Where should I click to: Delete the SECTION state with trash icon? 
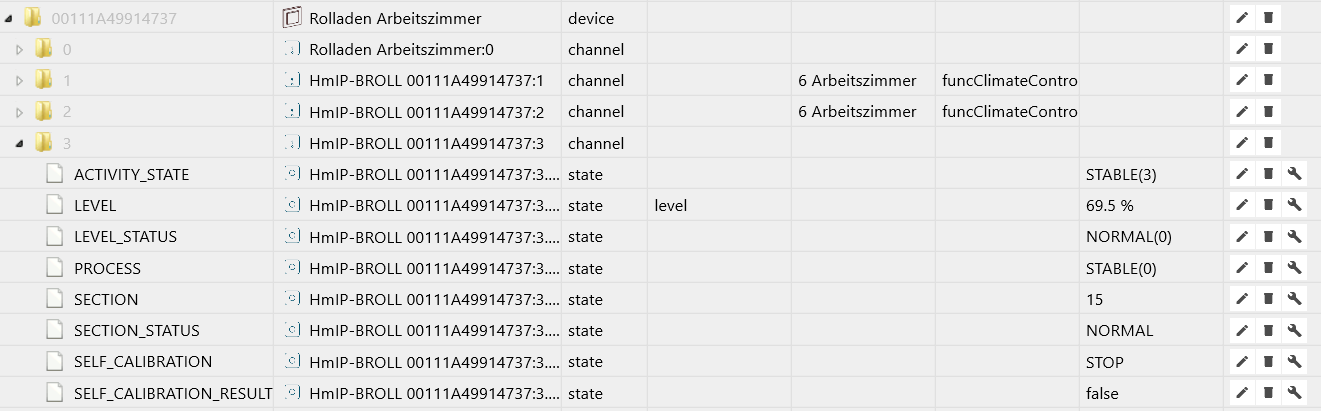pos(1268,299)
